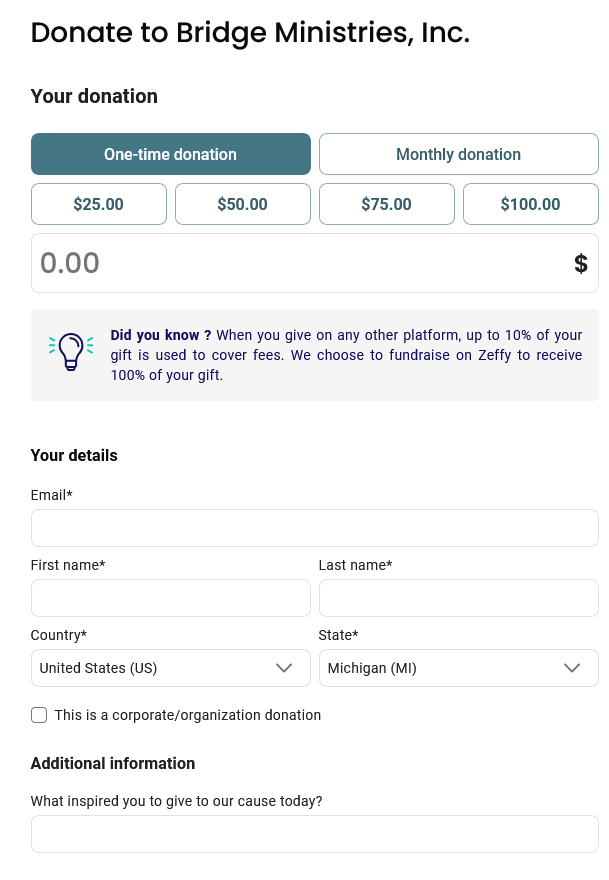Focus the custom donation amount field

click(x=300, y=264)
